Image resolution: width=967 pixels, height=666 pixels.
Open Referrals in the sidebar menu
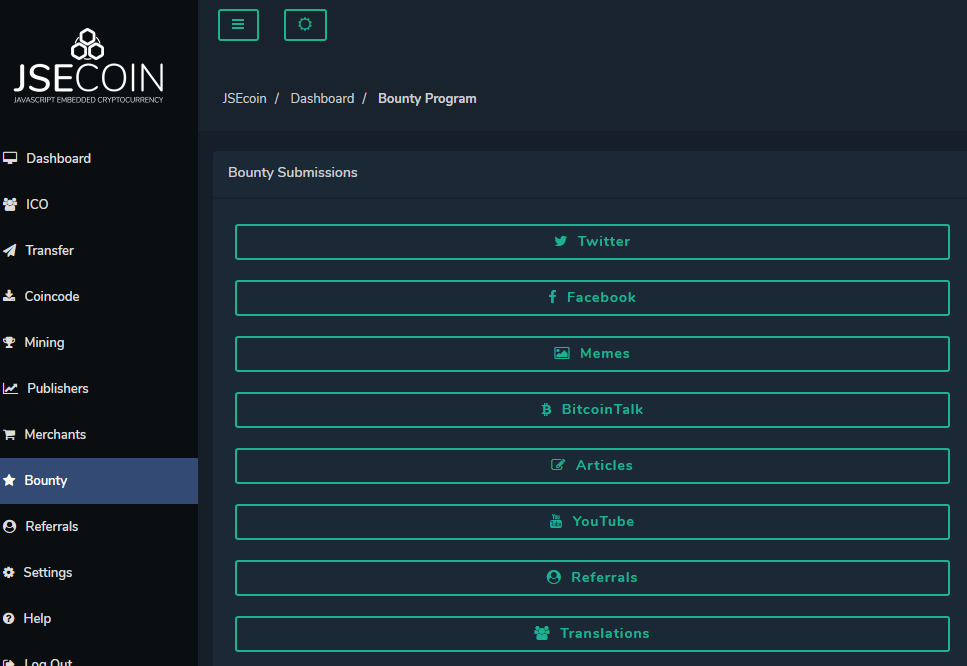[51, 526]
